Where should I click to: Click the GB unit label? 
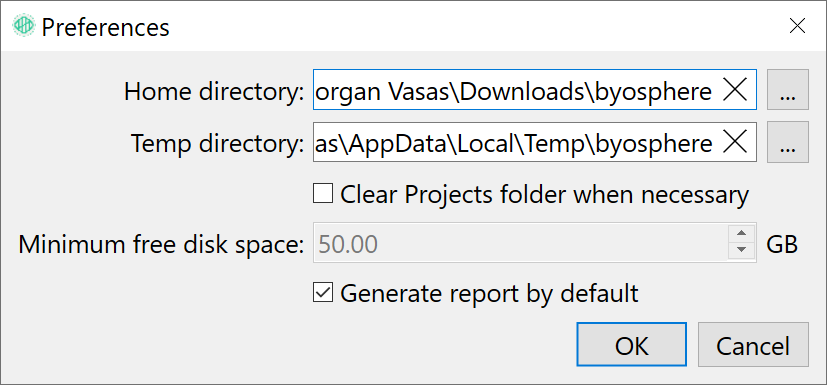[x=782, y=244]
